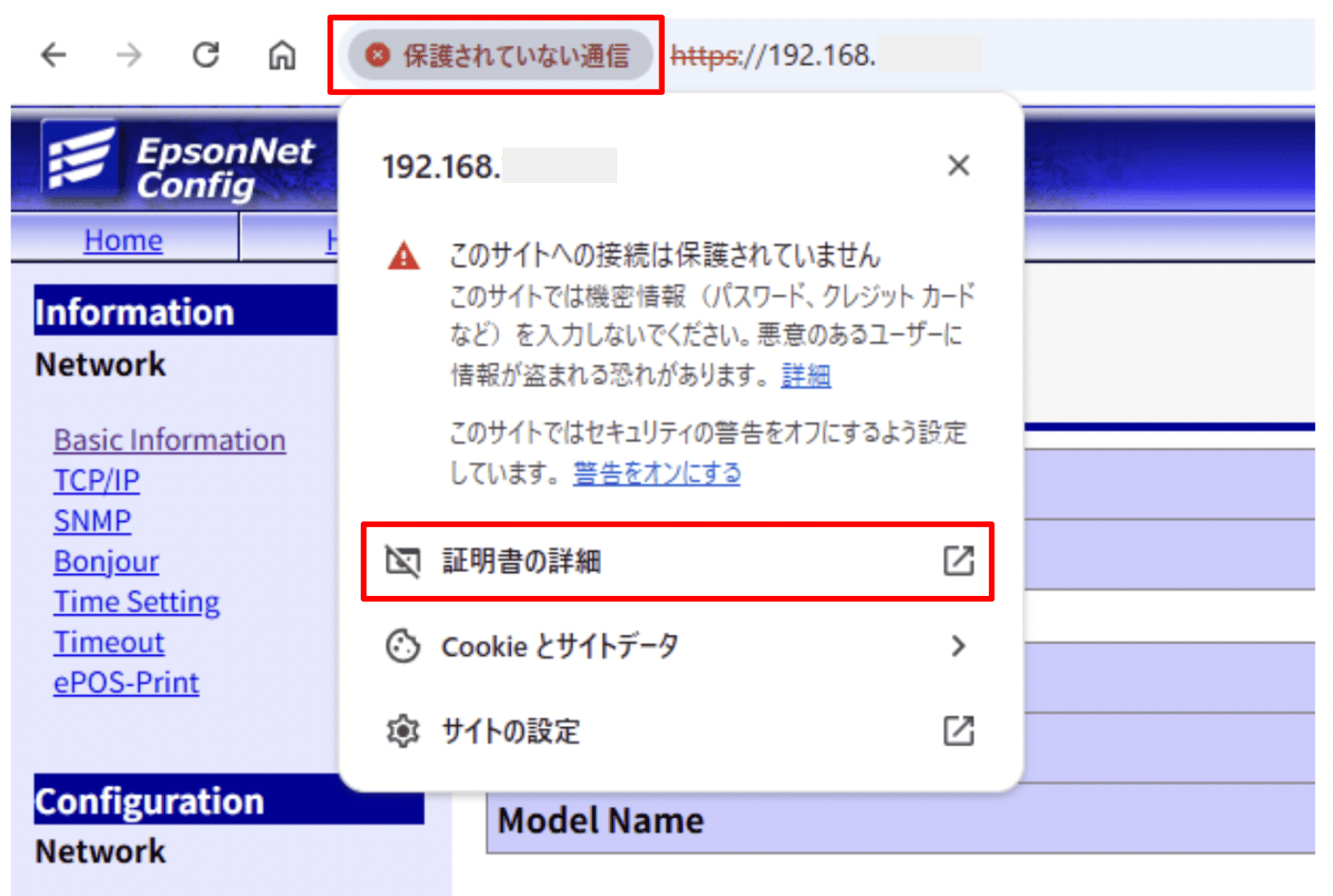Click the Cookie icon in the popup

click(x=402, y=646)
